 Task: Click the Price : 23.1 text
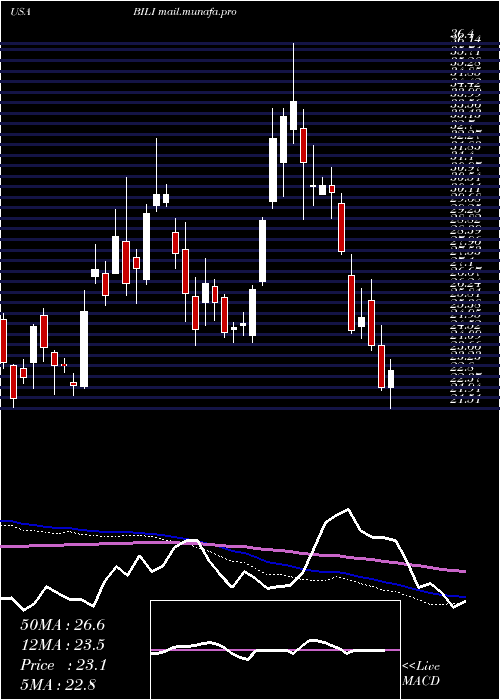click(62, 665)
